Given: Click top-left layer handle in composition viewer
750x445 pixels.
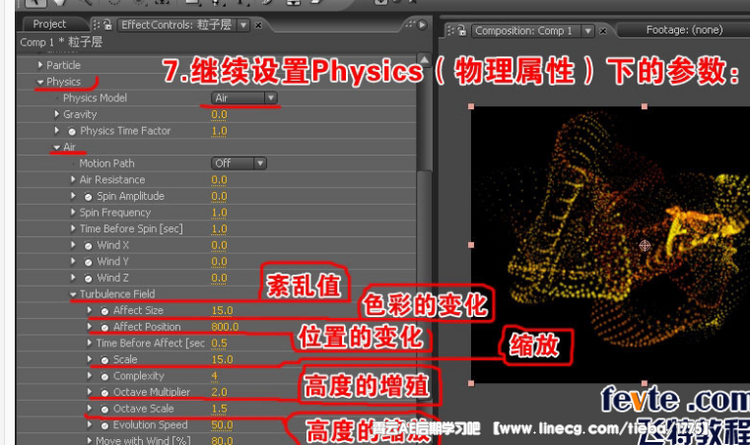Looking at the screenshot, I should (x=471, y=106).
